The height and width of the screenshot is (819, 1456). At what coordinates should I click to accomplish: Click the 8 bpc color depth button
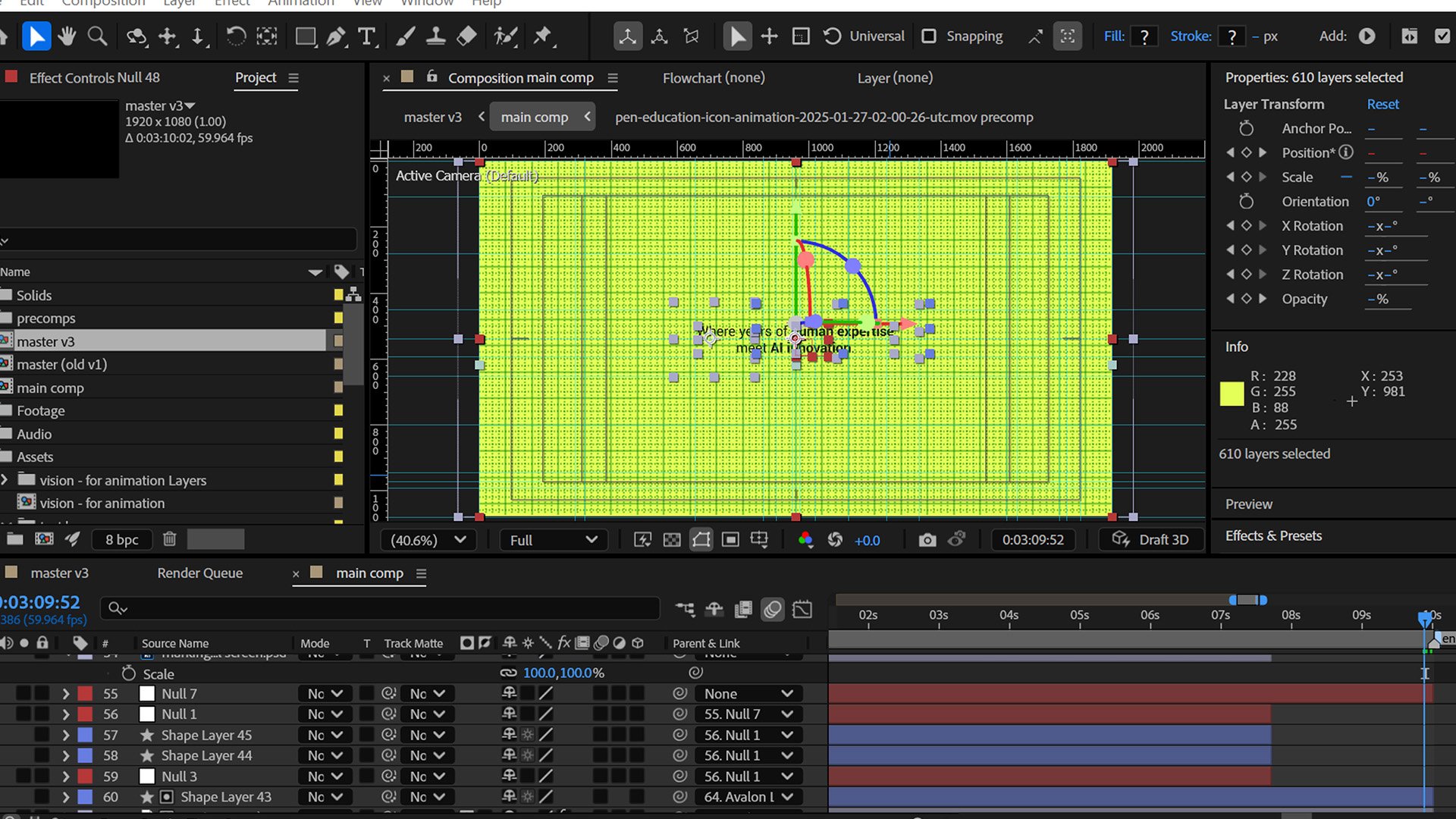coord(122,539)
